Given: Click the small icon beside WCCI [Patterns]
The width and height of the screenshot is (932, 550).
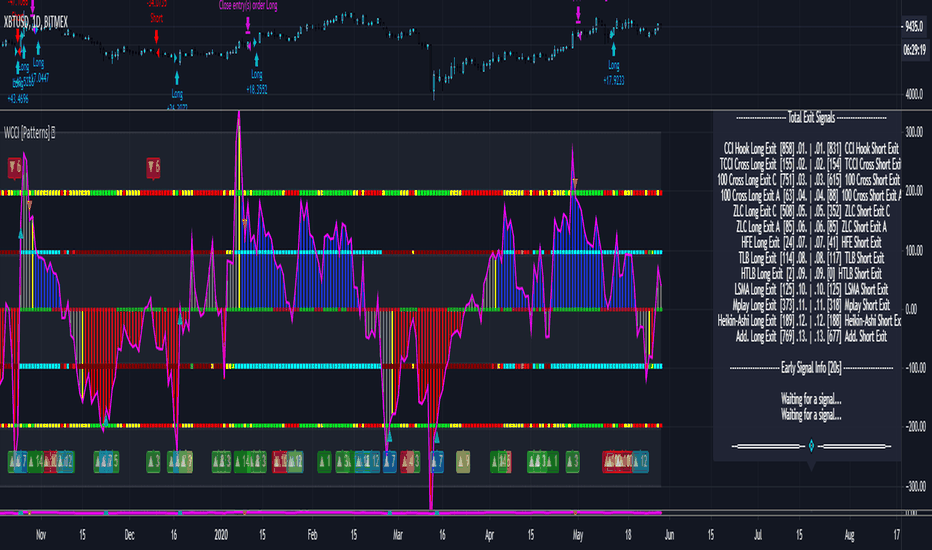Looking at the screenshot, I should pyautogui.click(x=53, y=133).
